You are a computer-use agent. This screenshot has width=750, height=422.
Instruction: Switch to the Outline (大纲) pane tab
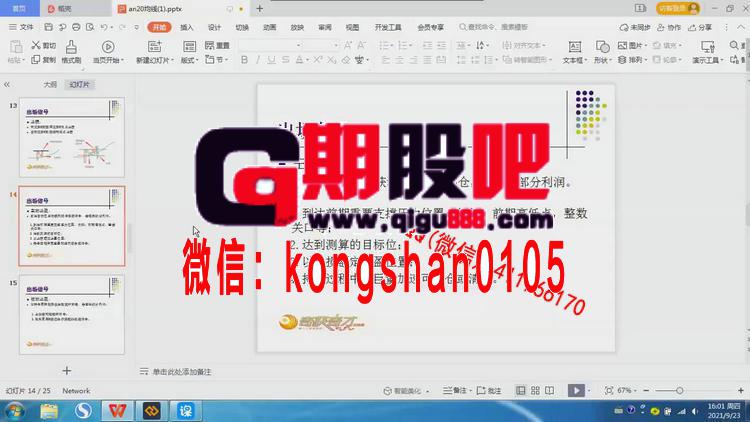(x=50, y=85)
